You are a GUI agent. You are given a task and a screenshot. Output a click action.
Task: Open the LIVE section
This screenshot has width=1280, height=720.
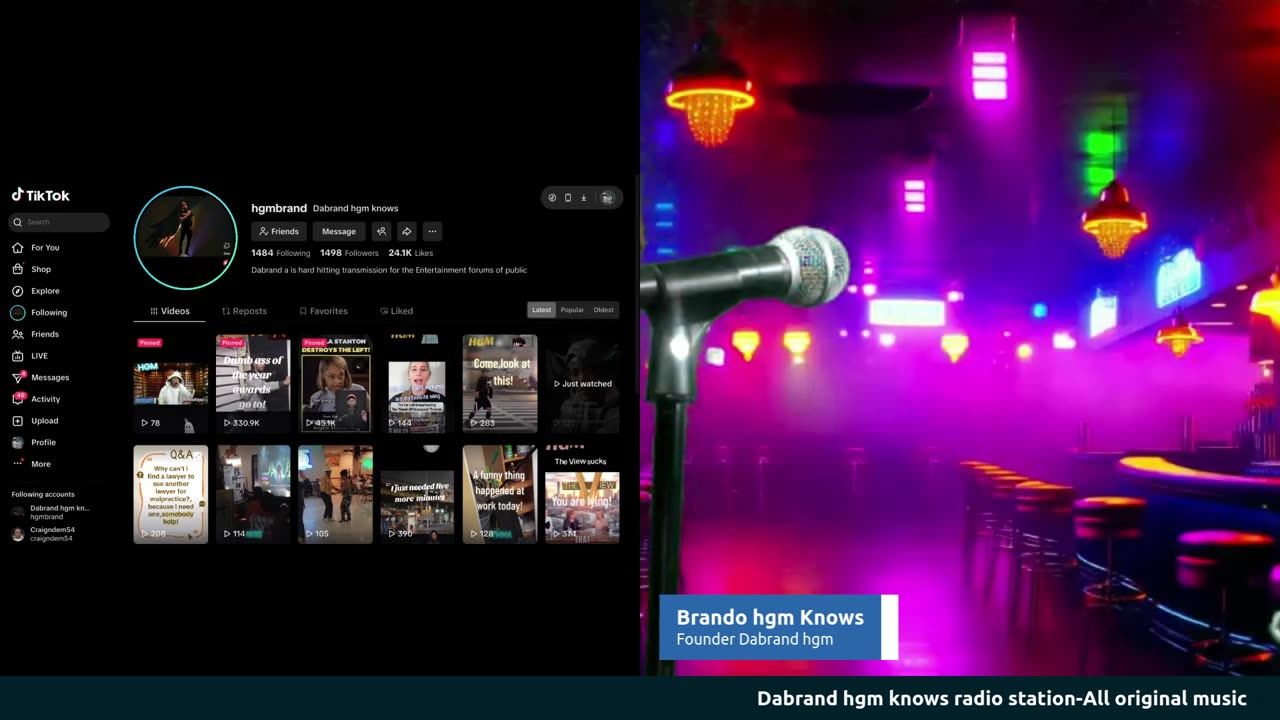(39, 356)
